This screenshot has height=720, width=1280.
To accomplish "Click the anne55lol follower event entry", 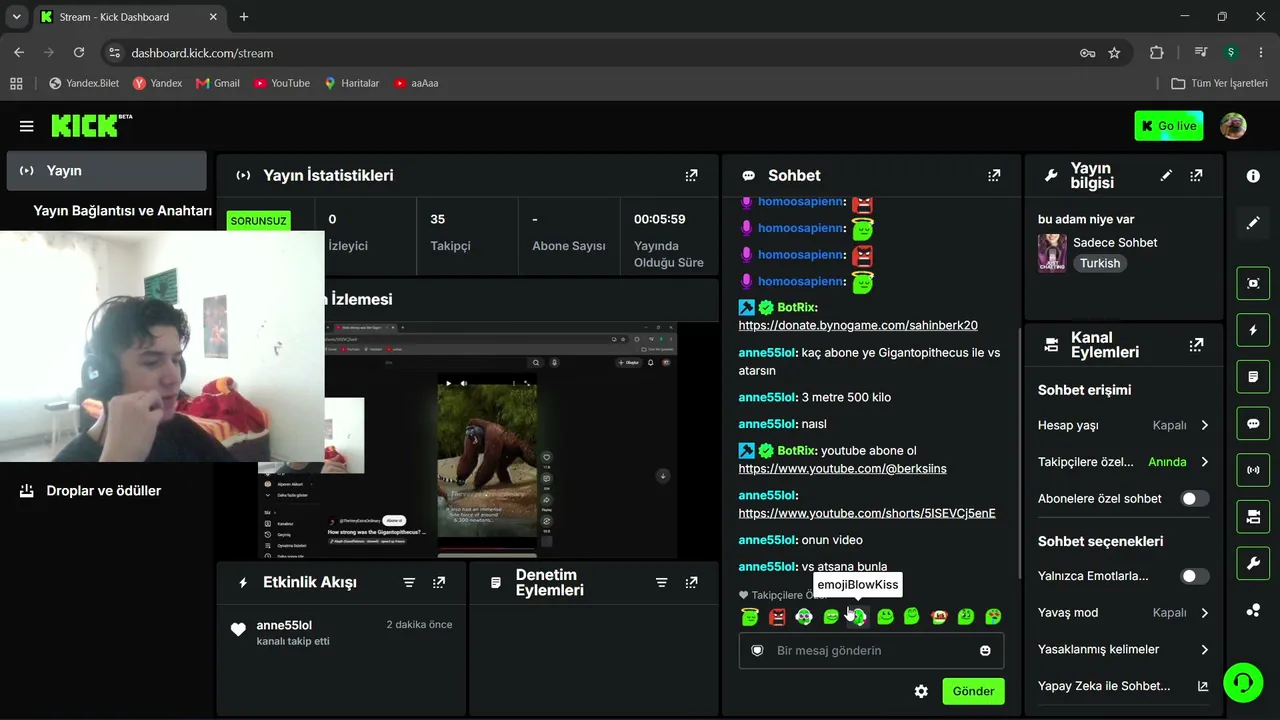I will tap(343, 632).
